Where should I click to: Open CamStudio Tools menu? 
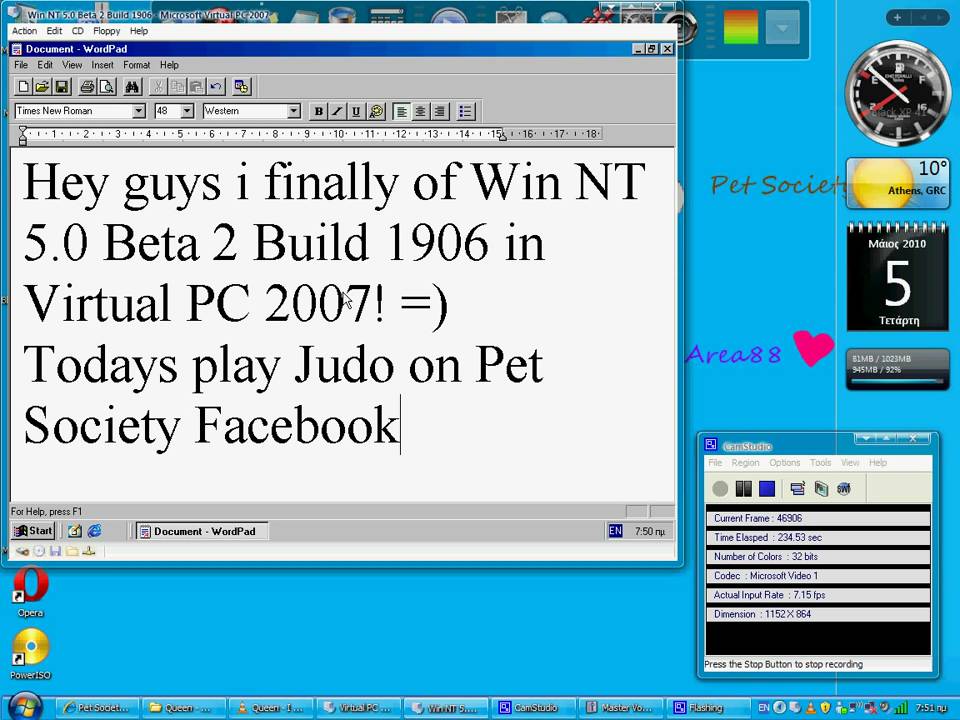pos(820,463)
